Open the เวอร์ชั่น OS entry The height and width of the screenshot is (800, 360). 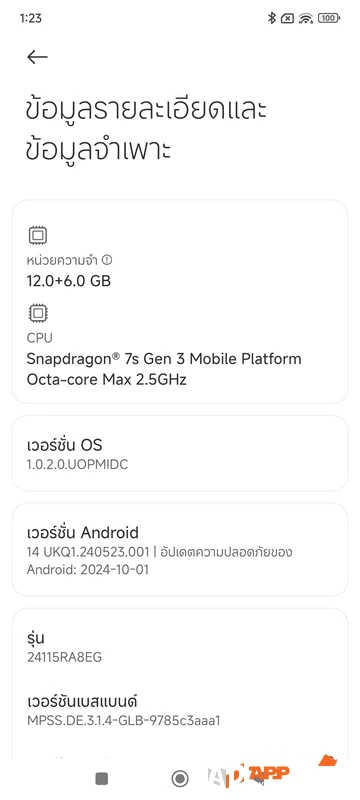[x=180, y=453]
